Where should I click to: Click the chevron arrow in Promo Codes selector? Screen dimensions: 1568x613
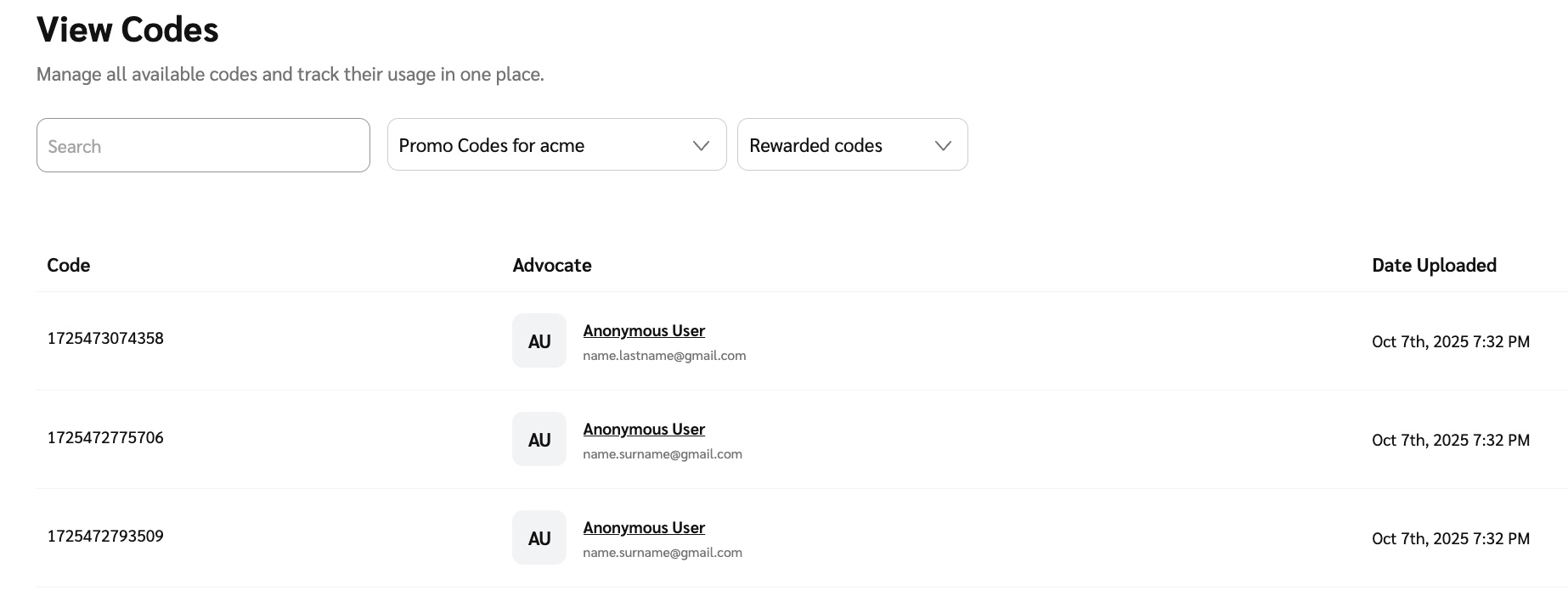point(701,146)
